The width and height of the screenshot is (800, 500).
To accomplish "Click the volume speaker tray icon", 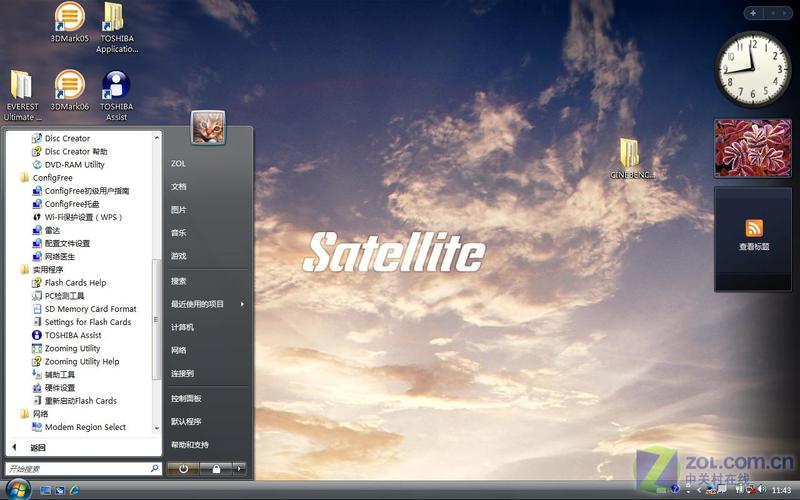I will (761, 489).
